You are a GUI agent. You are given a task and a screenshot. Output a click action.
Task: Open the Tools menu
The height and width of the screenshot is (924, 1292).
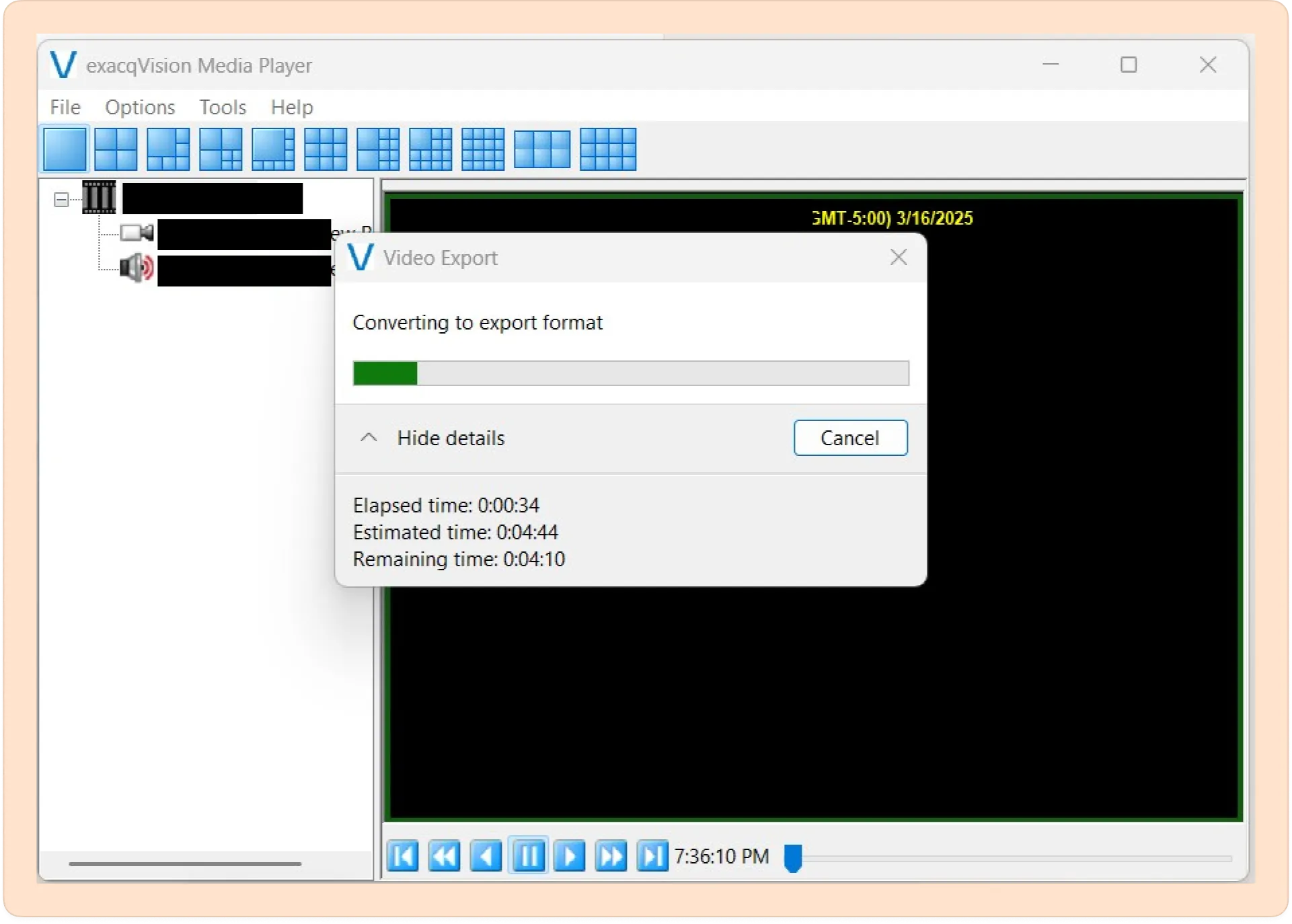tap(223, 107)
